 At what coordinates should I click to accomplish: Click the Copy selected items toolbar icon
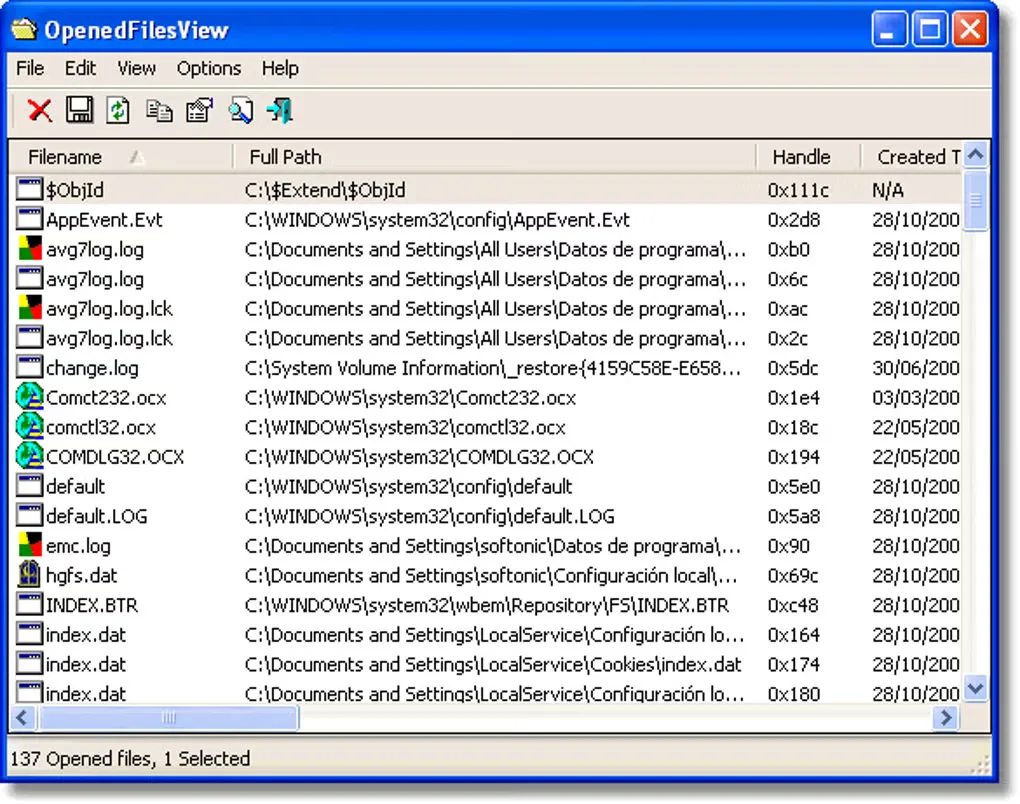coord(159,111)
